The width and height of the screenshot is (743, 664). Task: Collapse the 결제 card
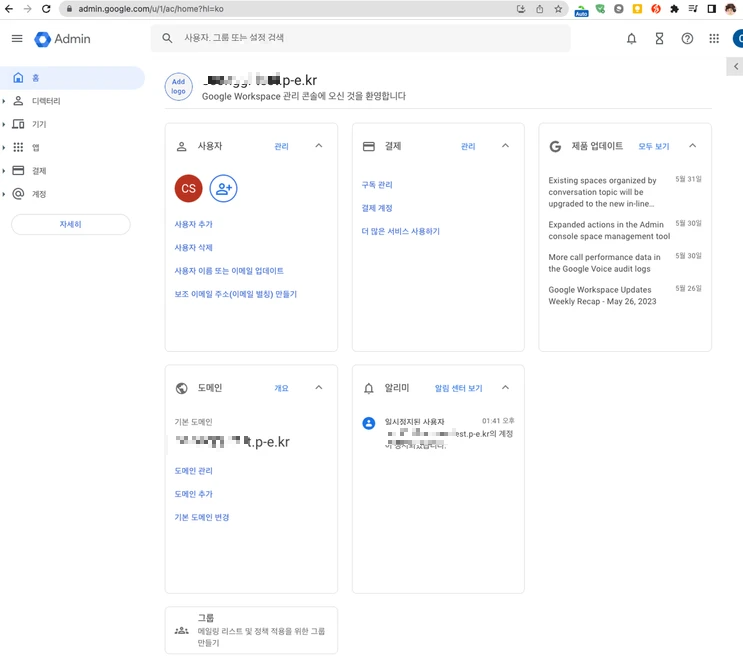(505, 146)
